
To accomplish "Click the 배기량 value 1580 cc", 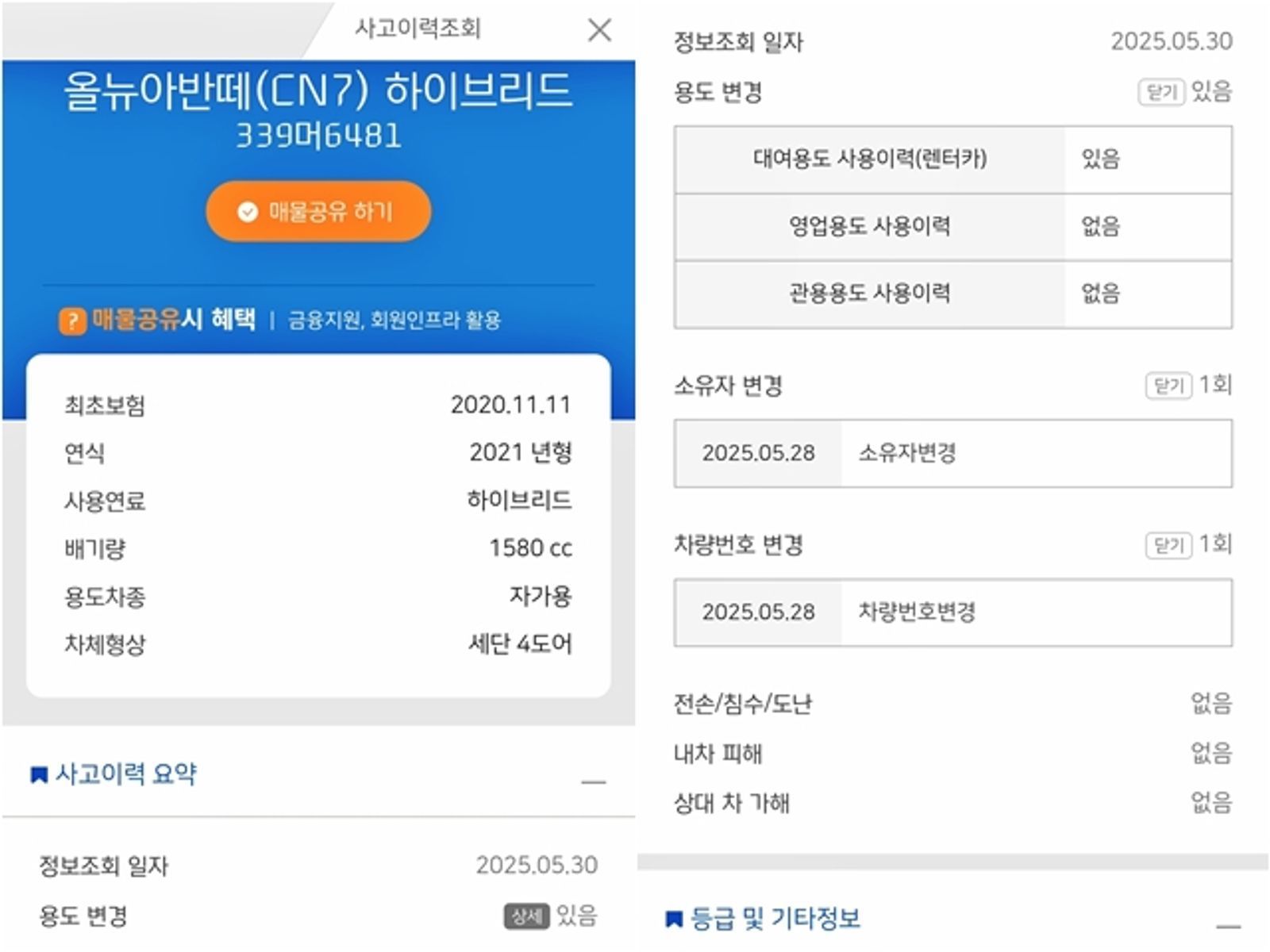I will [x=531, y=548].
